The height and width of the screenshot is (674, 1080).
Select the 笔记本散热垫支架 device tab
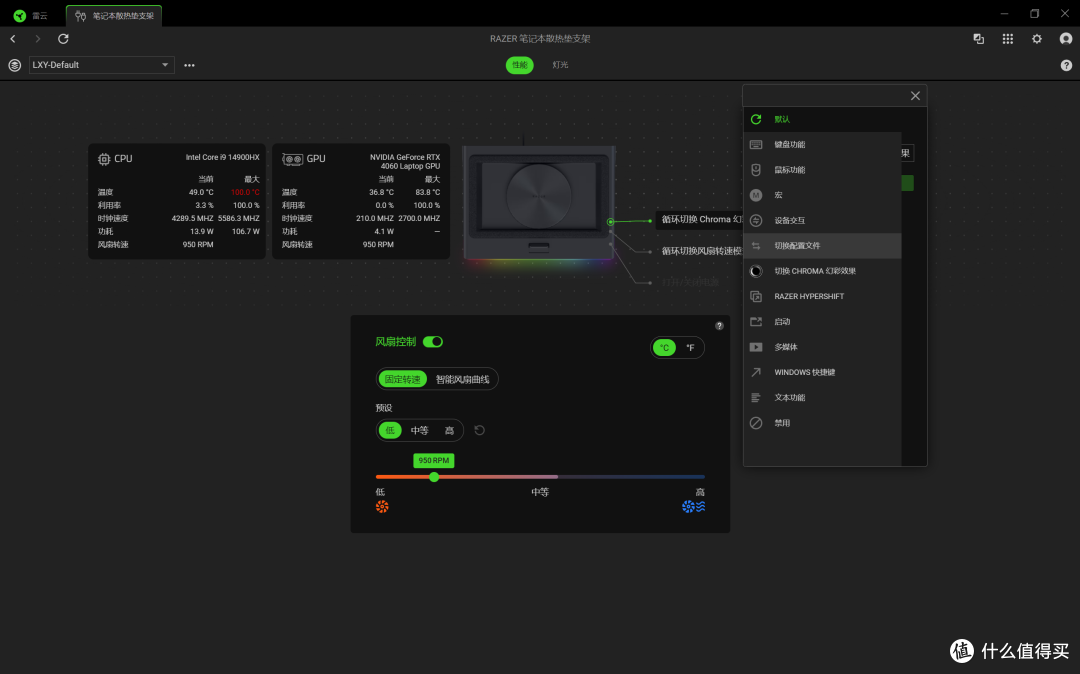tap(114, 15)
